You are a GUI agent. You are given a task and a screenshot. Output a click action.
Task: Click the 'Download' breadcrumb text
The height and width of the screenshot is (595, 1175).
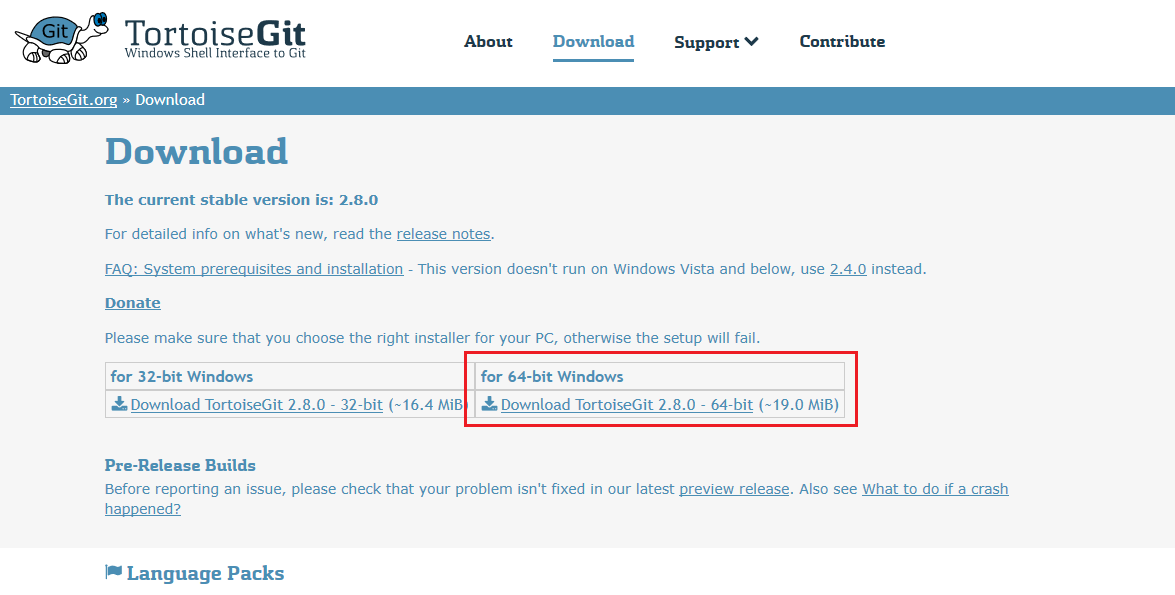point(170,100)
